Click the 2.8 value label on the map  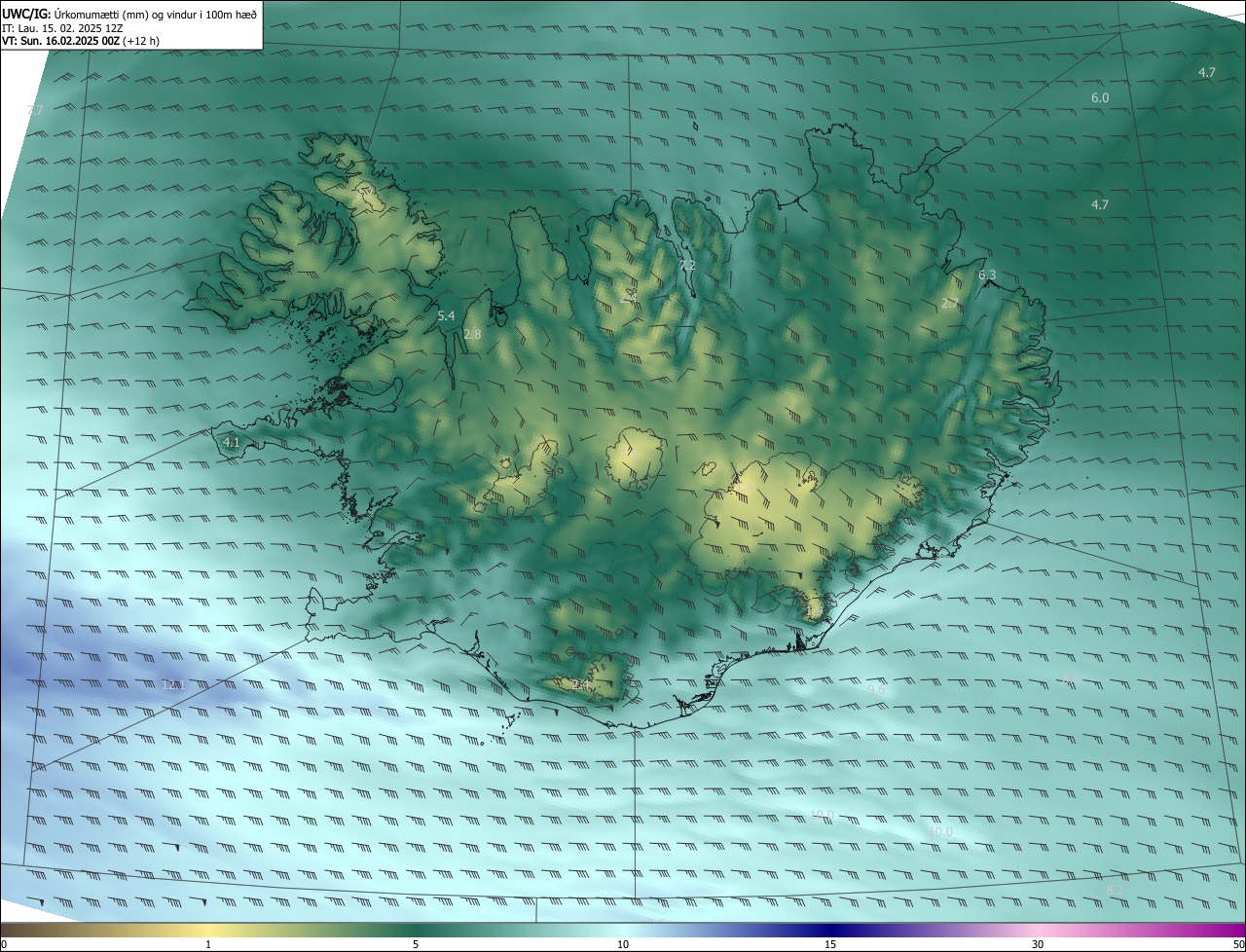473,335
